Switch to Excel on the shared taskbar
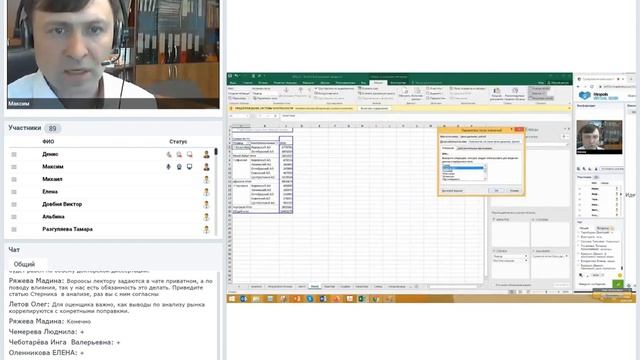 click(x=362, y=299)
